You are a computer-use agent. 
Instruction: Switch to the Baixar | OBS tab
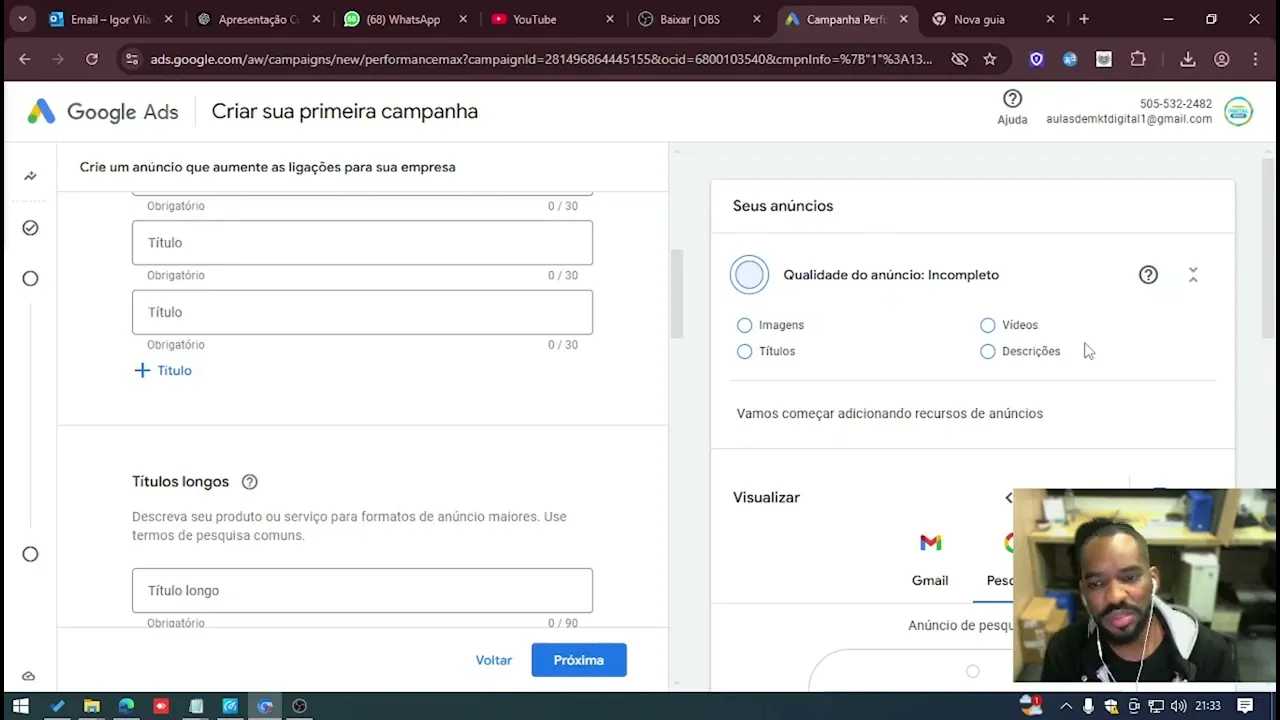[x=699, y=19]
